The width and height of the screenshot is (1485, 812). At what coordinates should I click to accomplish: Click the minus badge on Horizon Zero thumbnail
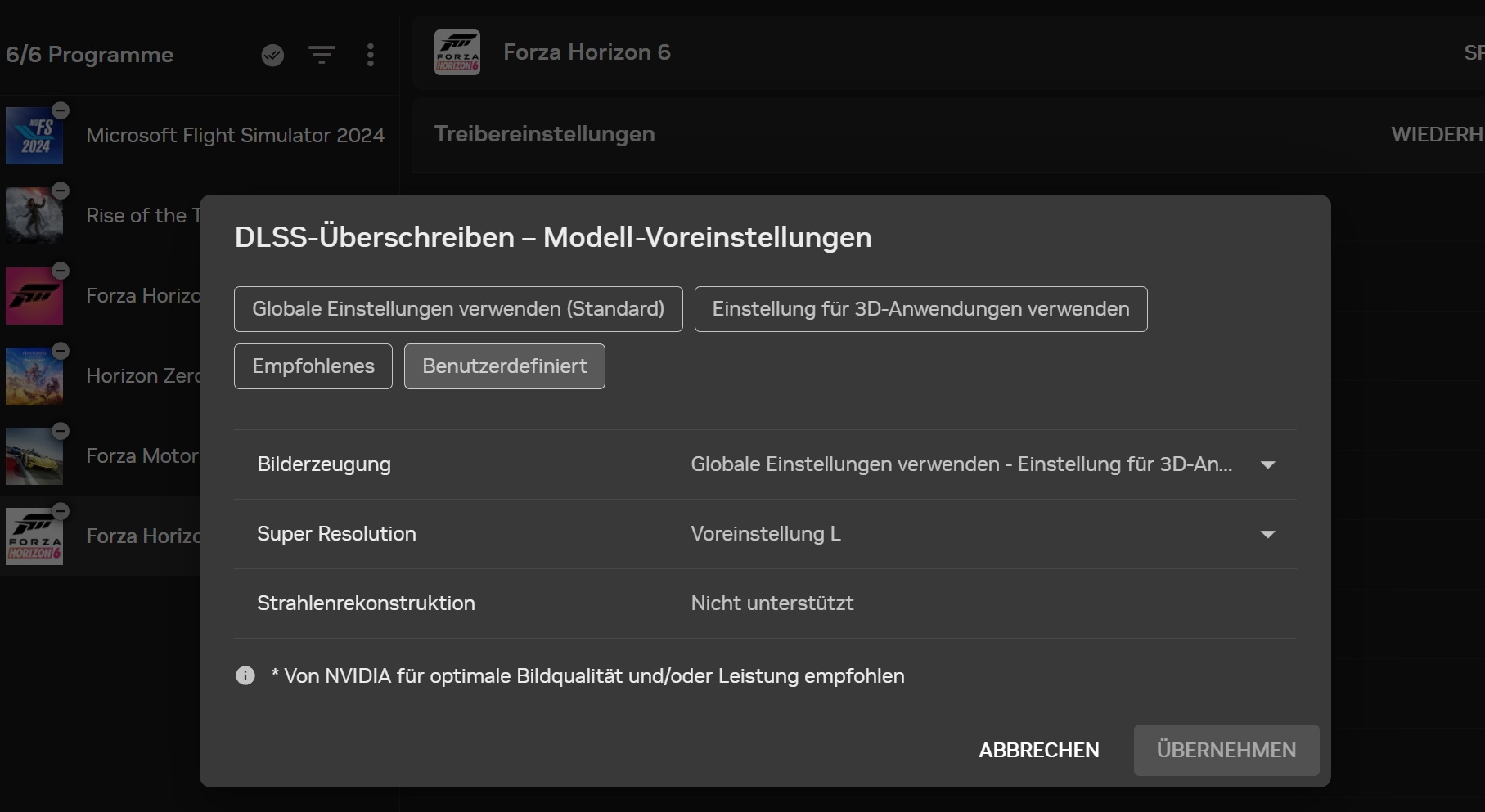61,351
